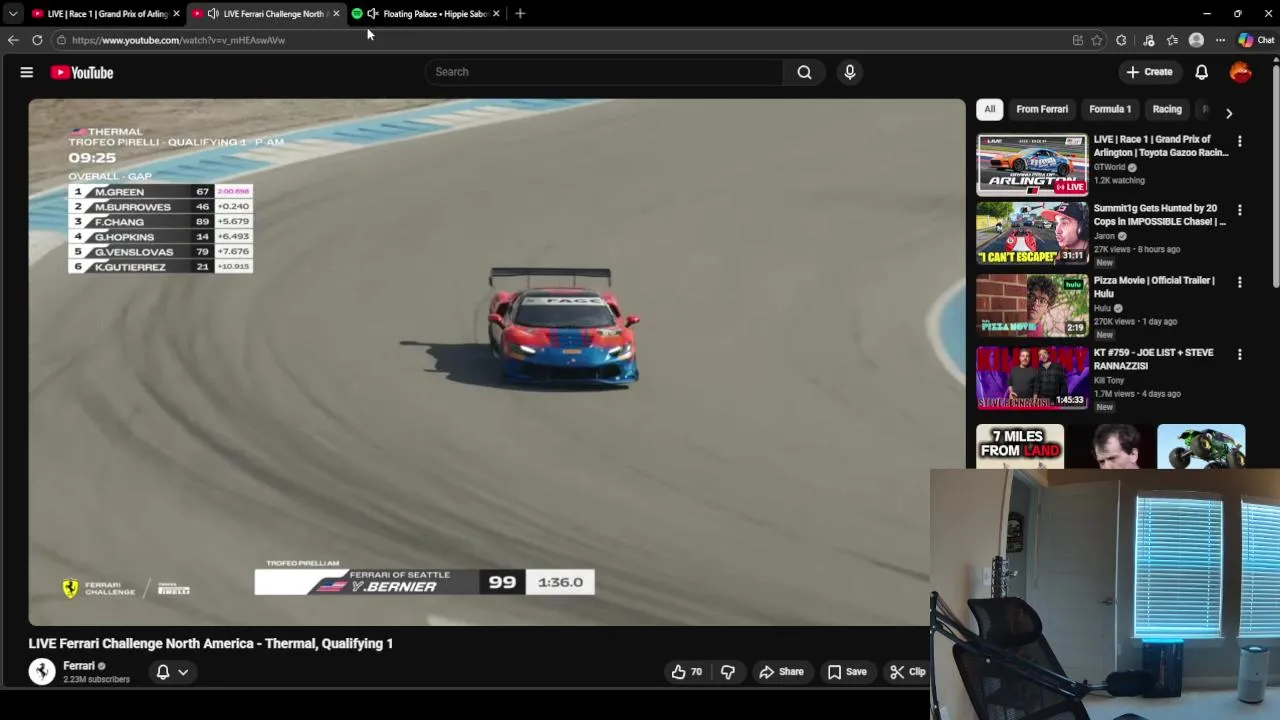Open YouTube notifications bell in header
This screenshot has width=1280, height=720.
(x=1201, y=72)
